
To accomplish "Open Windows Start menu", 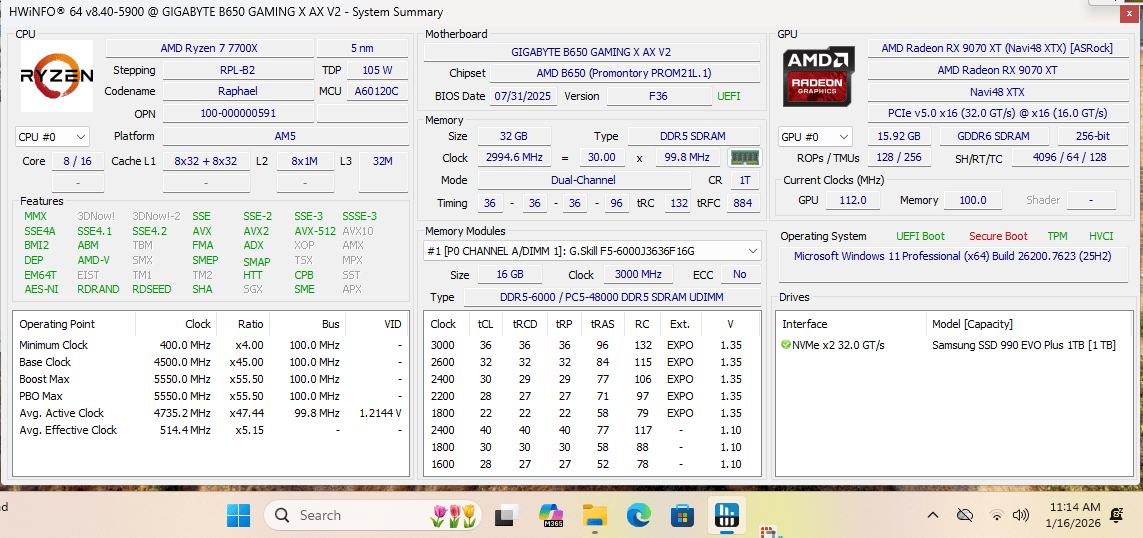I will click(238, 516).
